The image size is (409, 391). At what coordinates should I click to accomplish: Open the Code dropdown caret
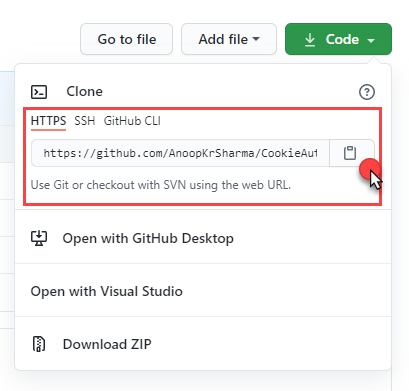click(371, 41)
